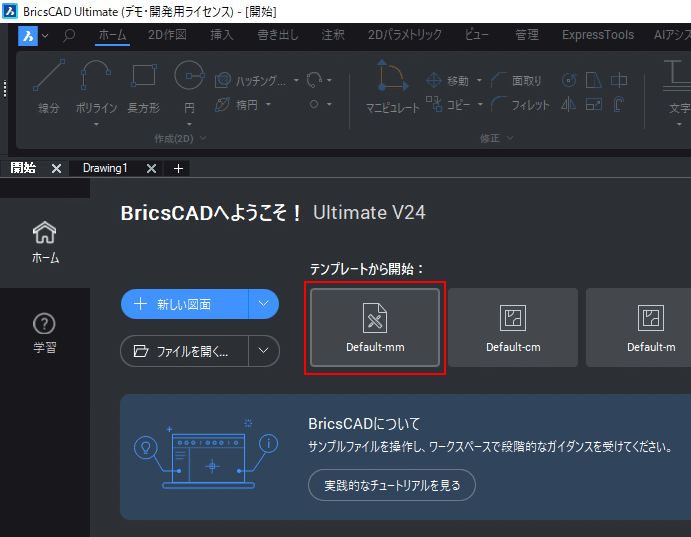Image resolution: width=691 pixels, height=537 pixels.
Task: Select the Text (文字) tool
Action: (x=677, y=87)
